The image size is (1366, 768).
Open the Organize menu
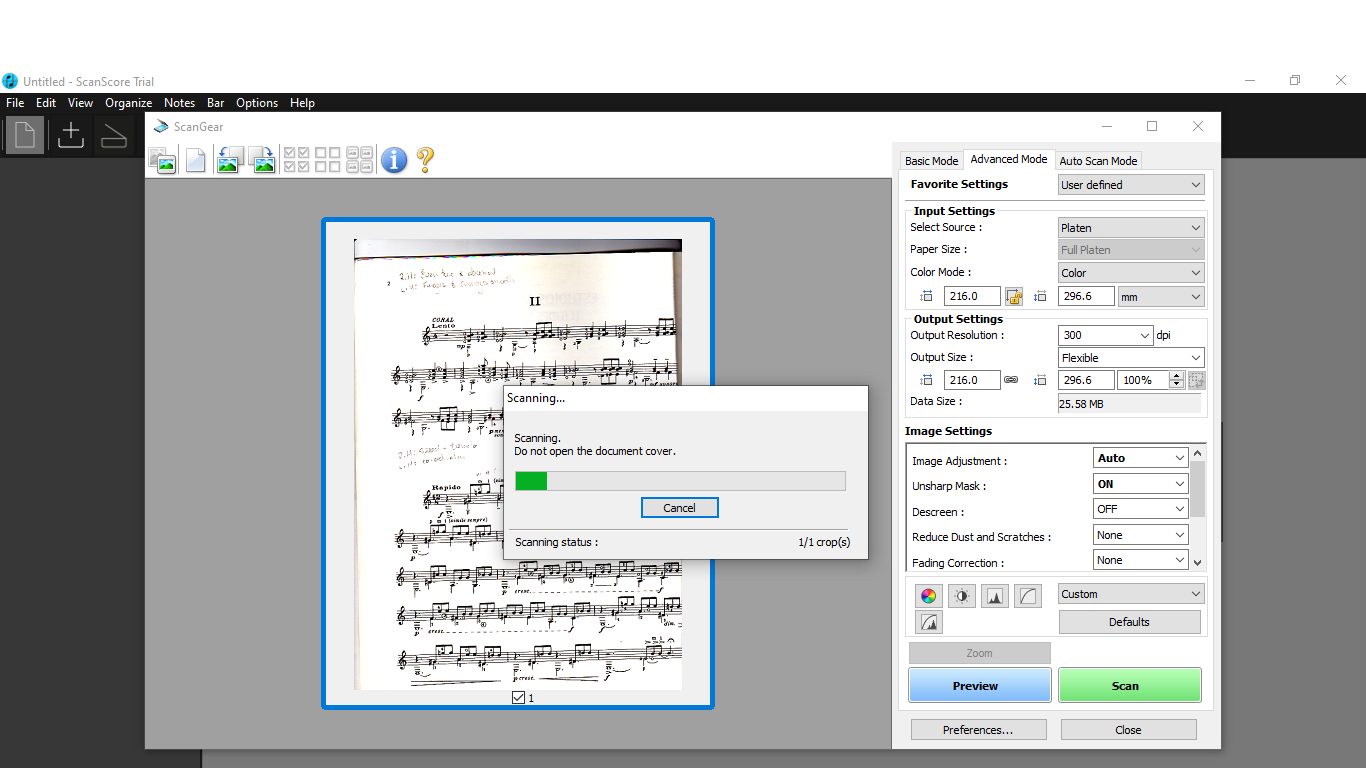pos(129,103)
